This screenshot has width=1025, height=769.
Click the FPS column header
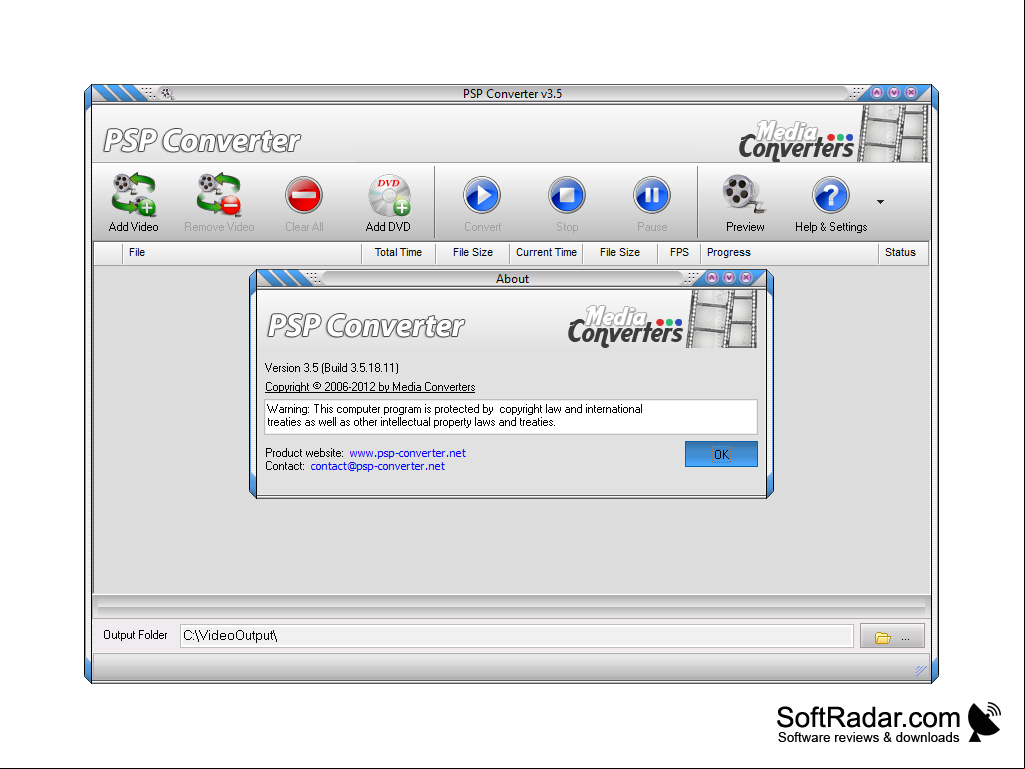[x=679, y=252]
